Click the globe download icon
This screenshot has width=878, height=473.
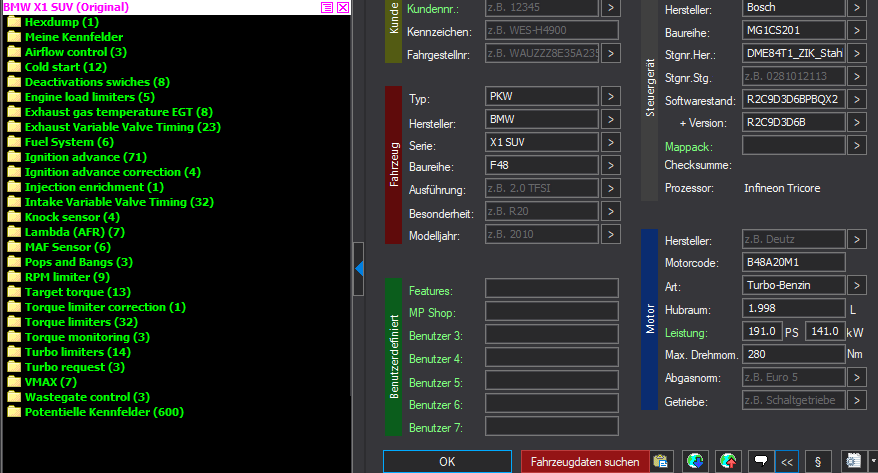click(695, 461)
